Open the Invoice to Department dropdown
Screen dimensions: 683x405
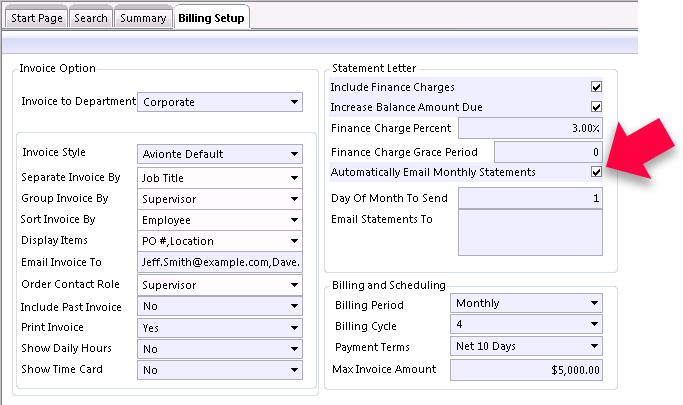[220, 102]
